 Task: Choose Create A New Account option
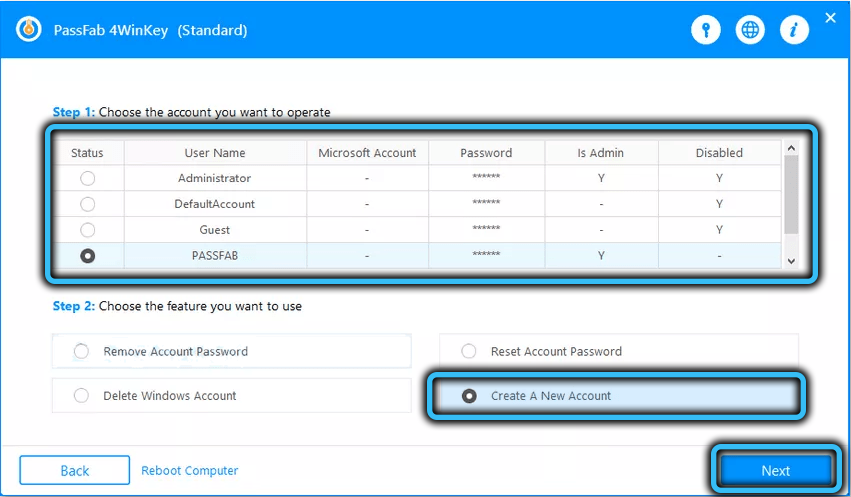coord(469,396)
